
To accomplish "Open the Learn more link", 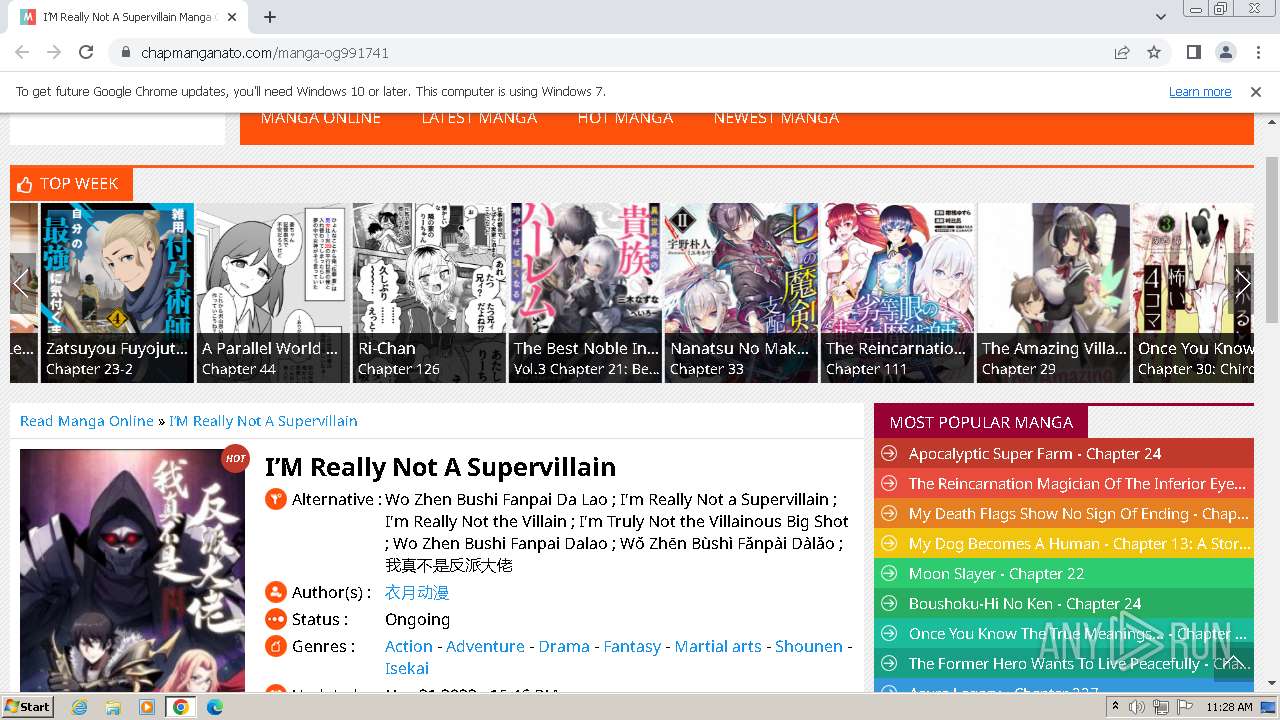I will coord(1200,91).
